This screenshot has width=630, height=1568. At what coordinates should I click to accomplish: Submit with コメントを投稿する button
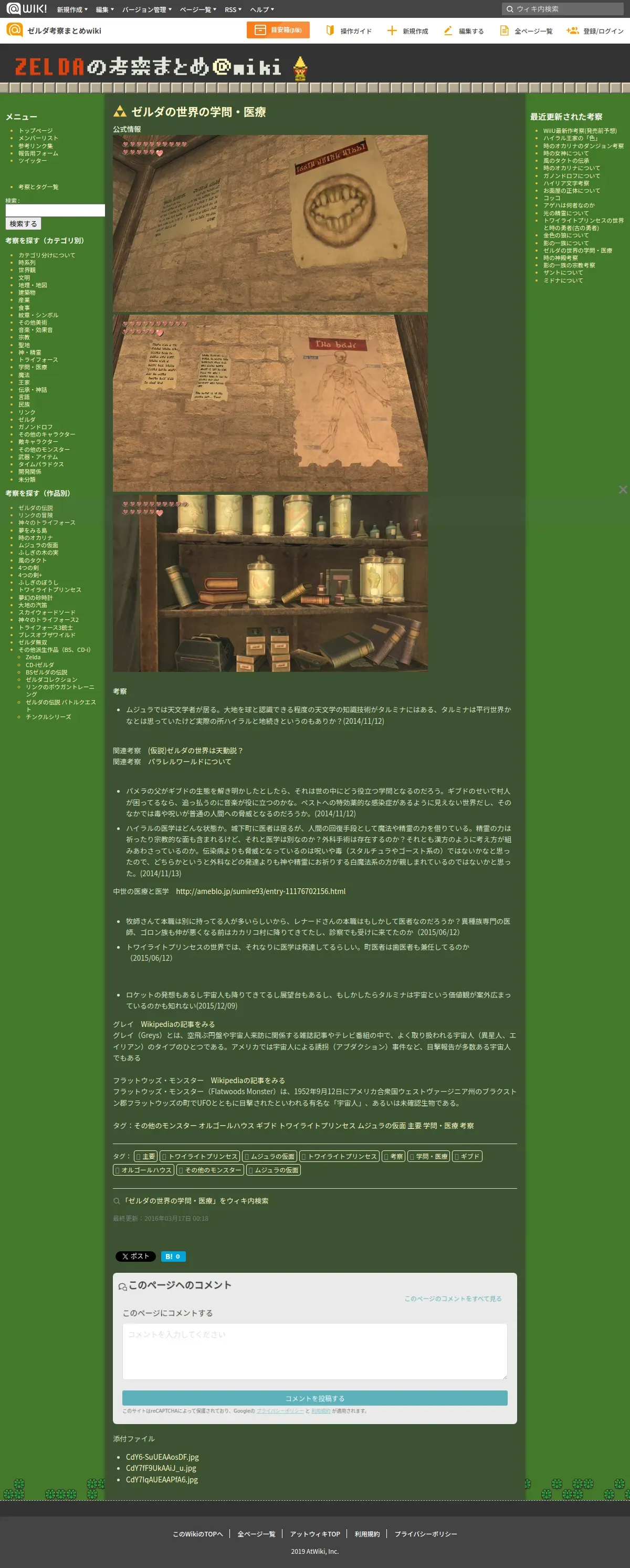(314, 1398)
